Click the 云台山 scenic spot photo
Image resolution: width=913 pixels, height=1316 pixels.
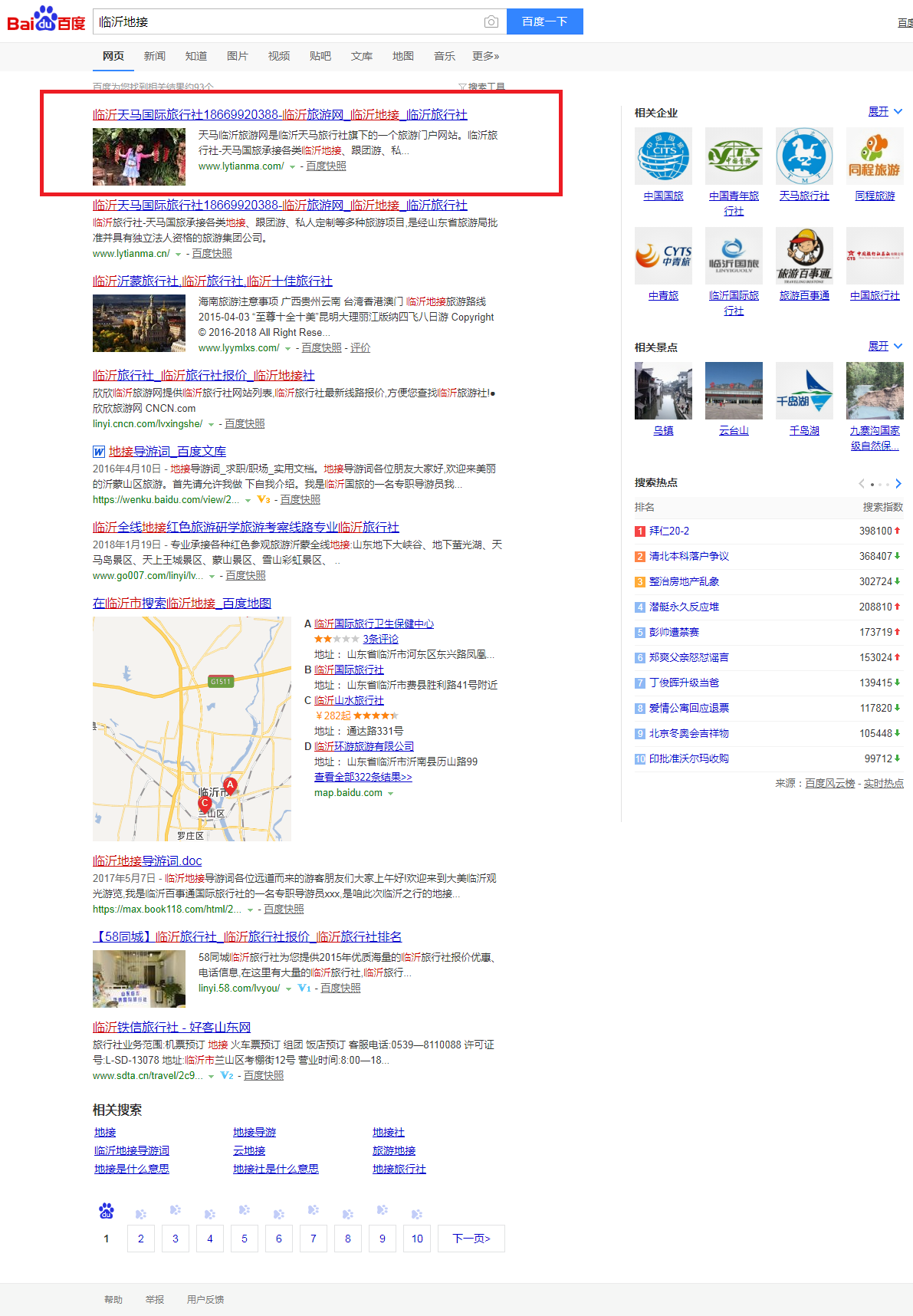734,390
